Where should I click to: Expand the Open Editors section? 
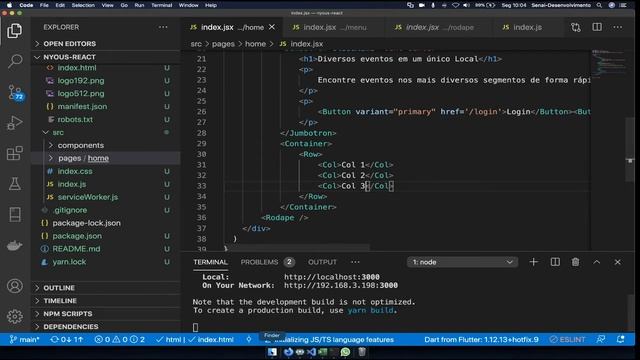point(106,44)
